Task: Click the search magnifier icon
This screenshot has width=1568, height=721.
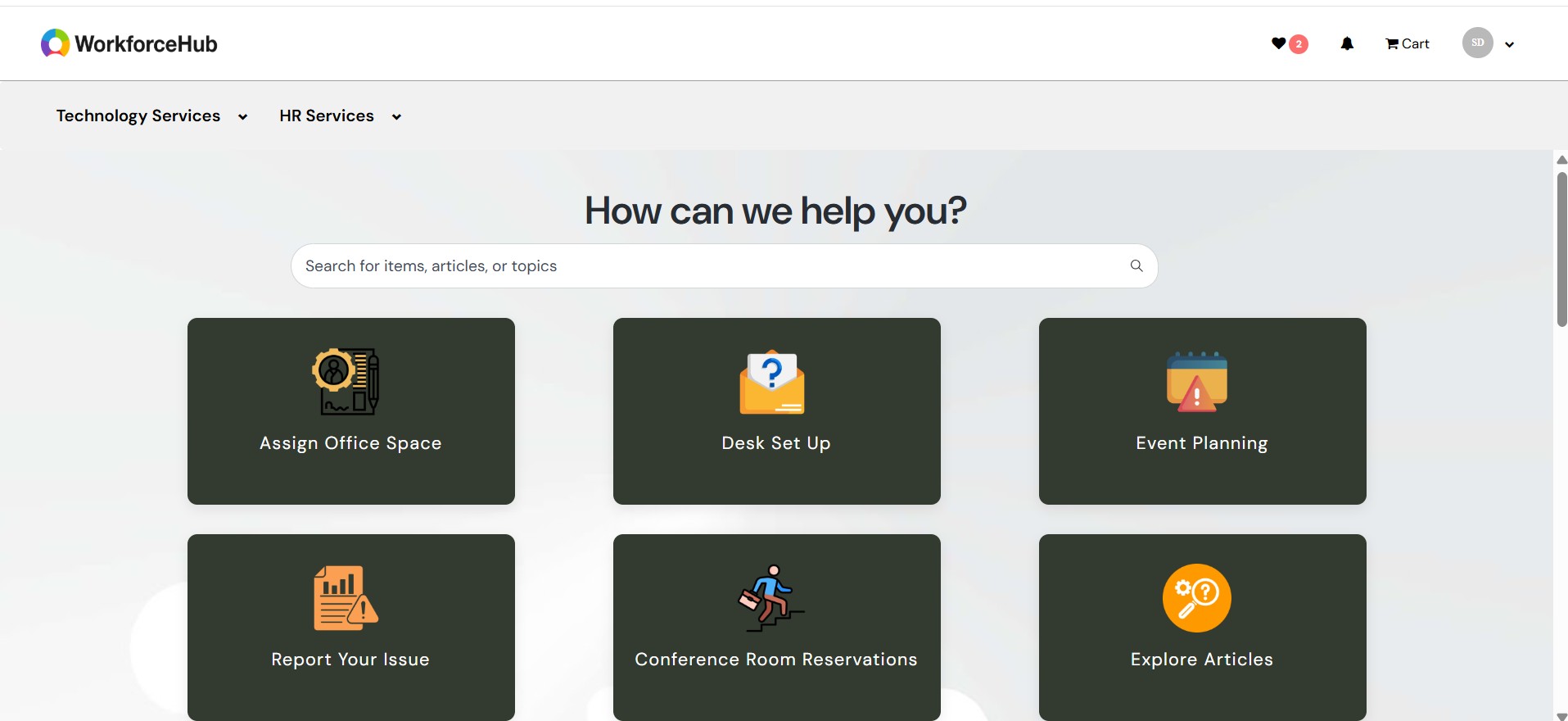Action: tap(1136, 265)
